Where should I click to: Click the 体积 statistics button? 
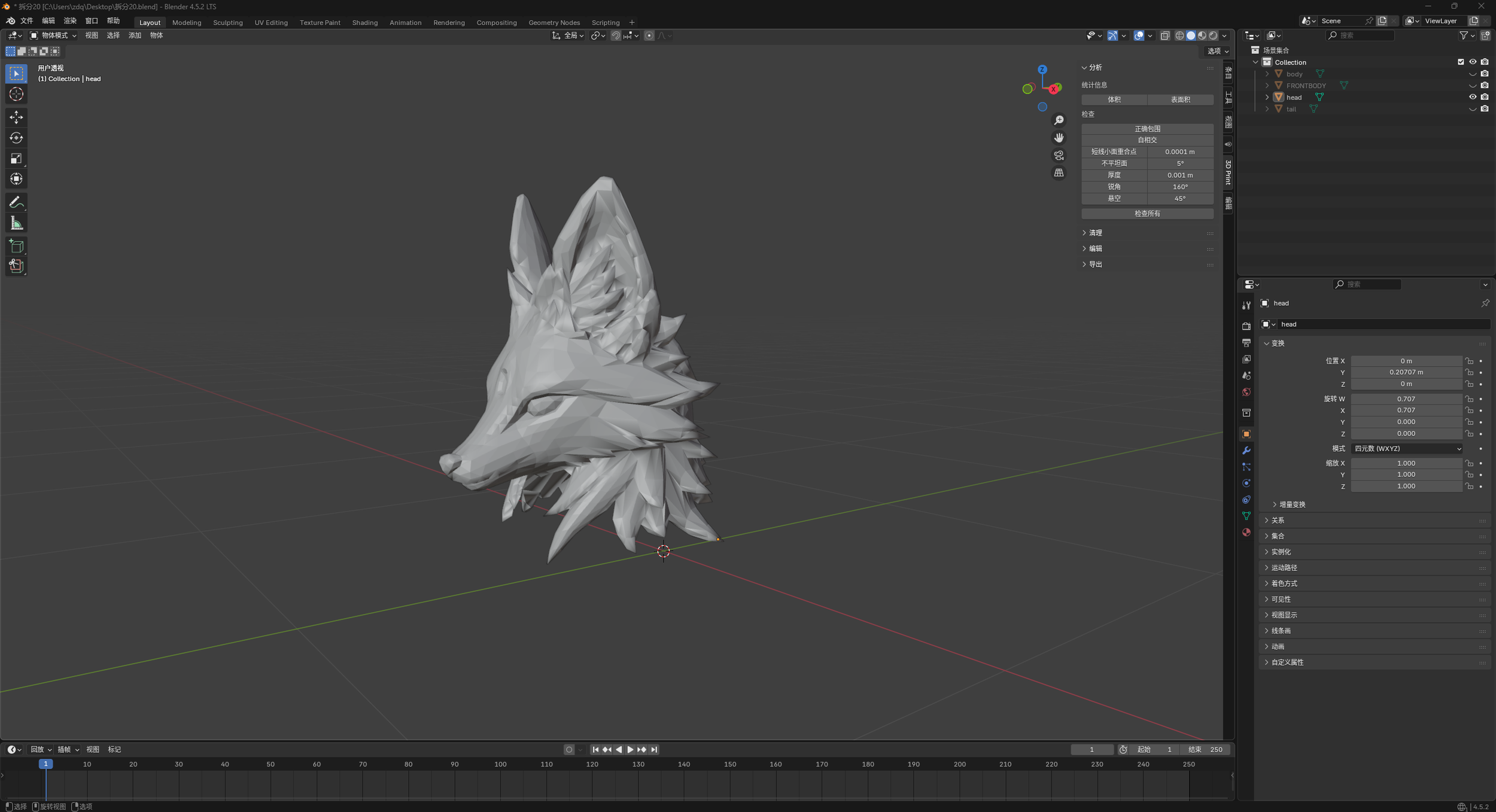[x=1114, y=100]
